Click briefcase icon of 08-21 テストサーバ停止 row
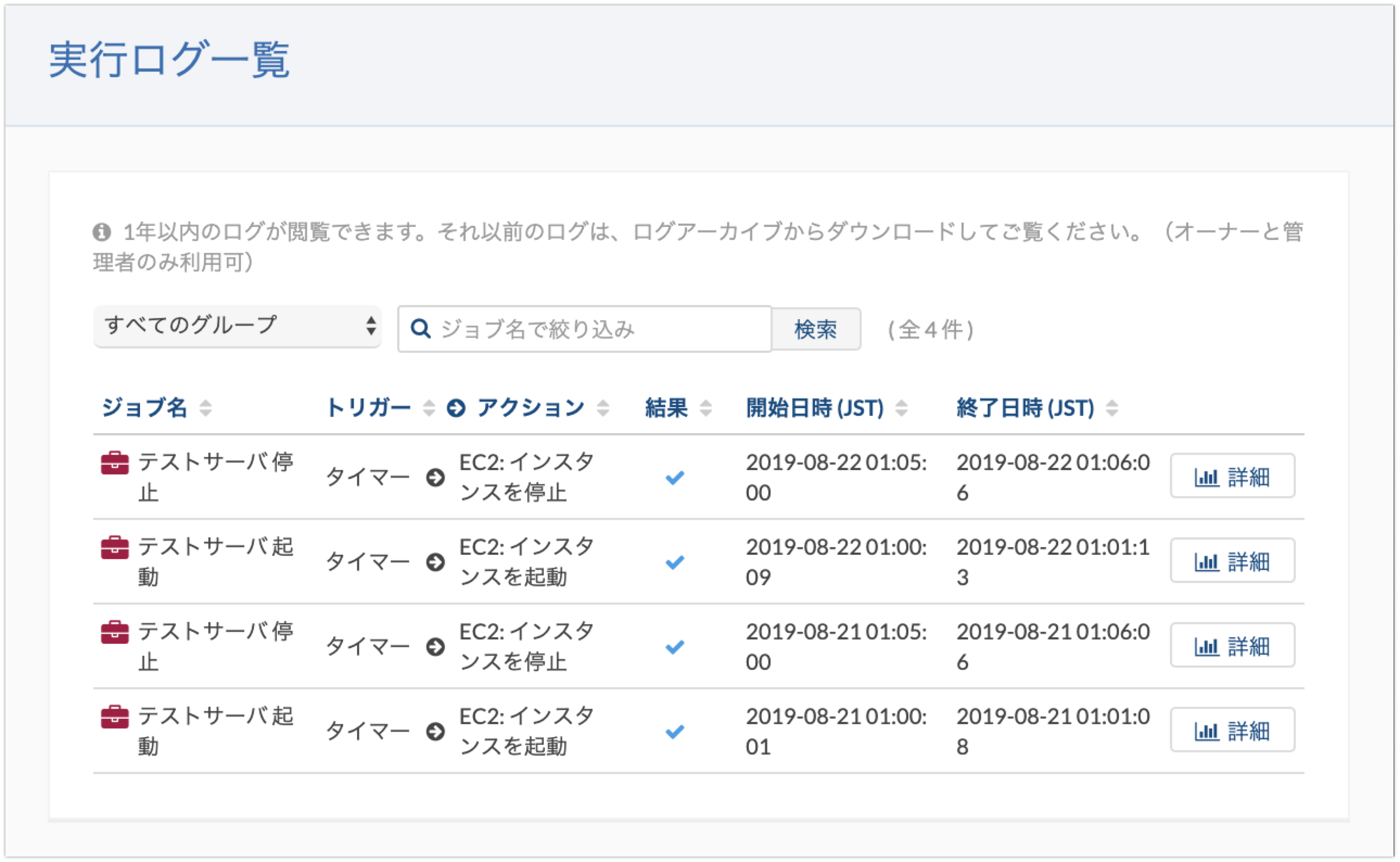Image resolution: width=1400 pixels, height=862 pixels. 114,632
